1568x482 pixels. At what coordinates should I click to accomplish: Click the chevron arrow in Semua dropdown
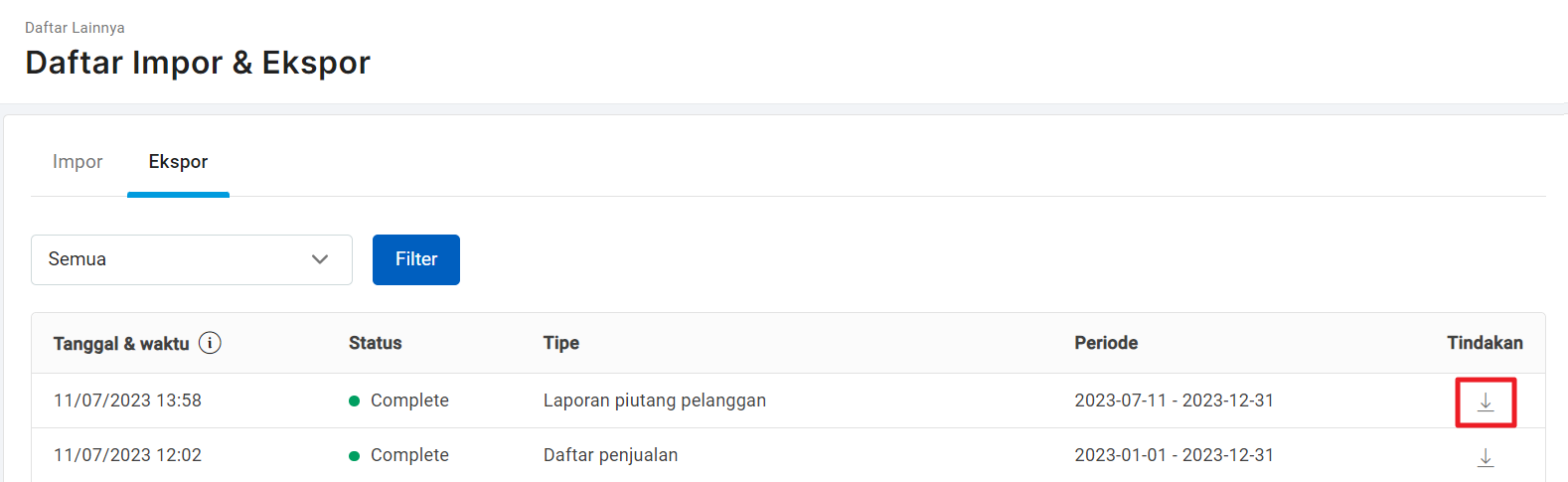coord(320,259)
